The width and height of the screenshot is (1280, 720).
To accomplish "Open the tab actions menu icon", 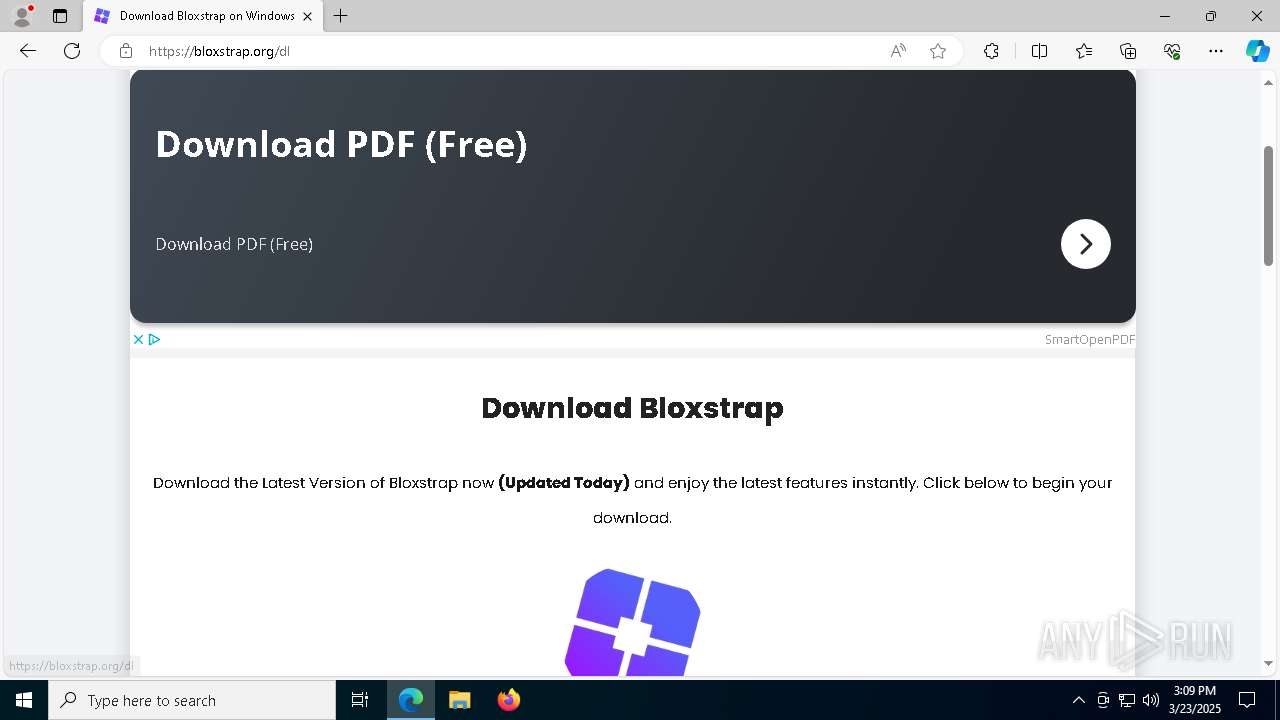I will click(60, 16).
